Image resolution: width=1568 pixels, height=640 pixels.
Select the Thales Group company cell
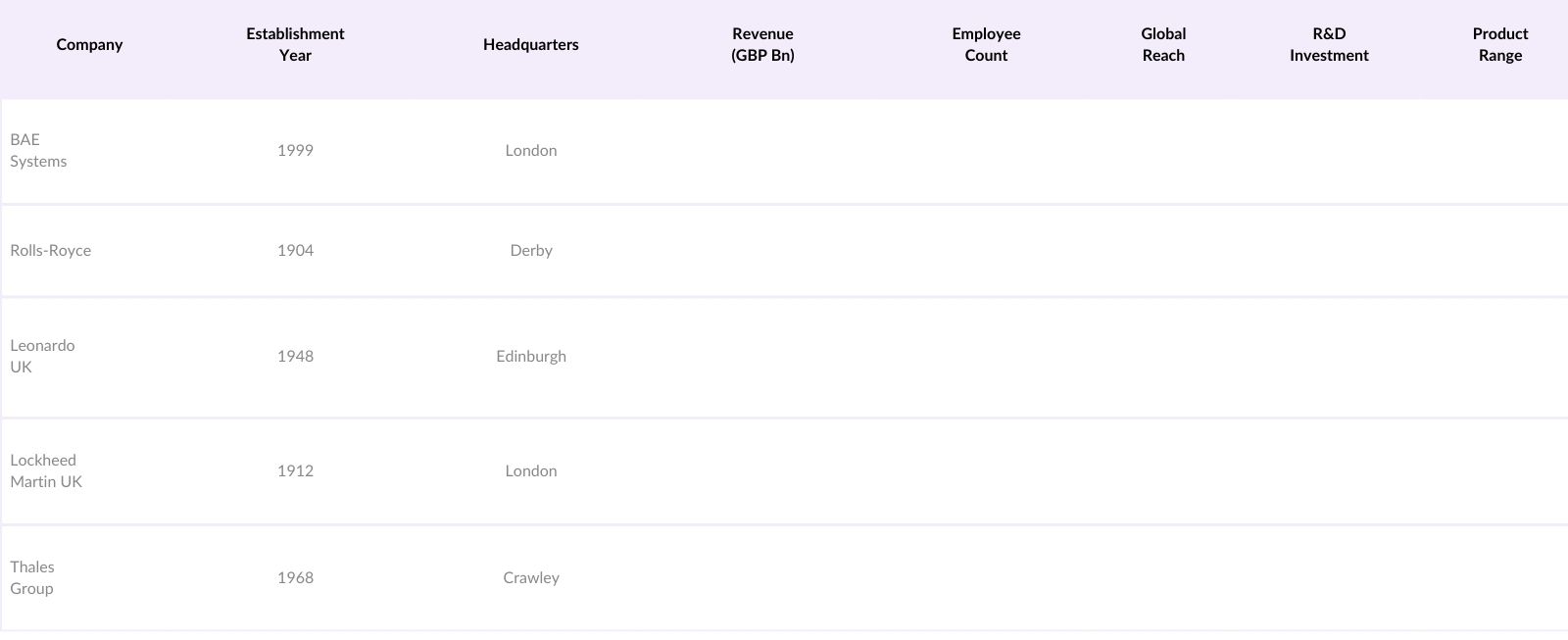pos(32,578)
